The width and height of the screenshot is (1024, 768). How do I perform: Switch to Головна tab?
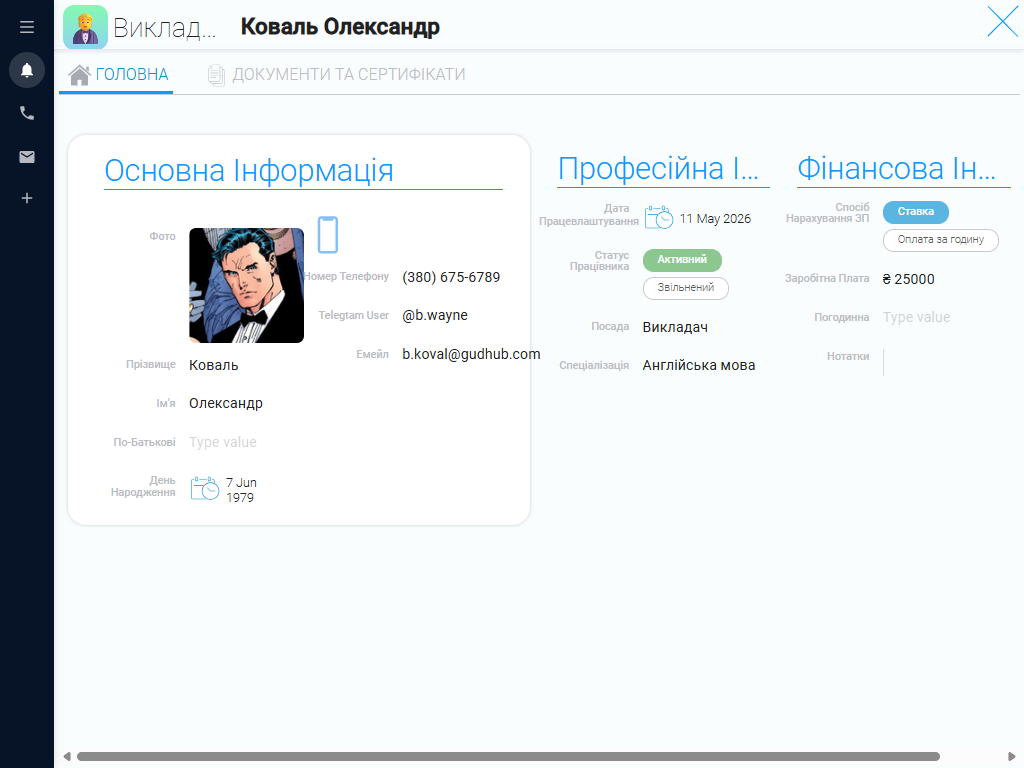(116, 74)
